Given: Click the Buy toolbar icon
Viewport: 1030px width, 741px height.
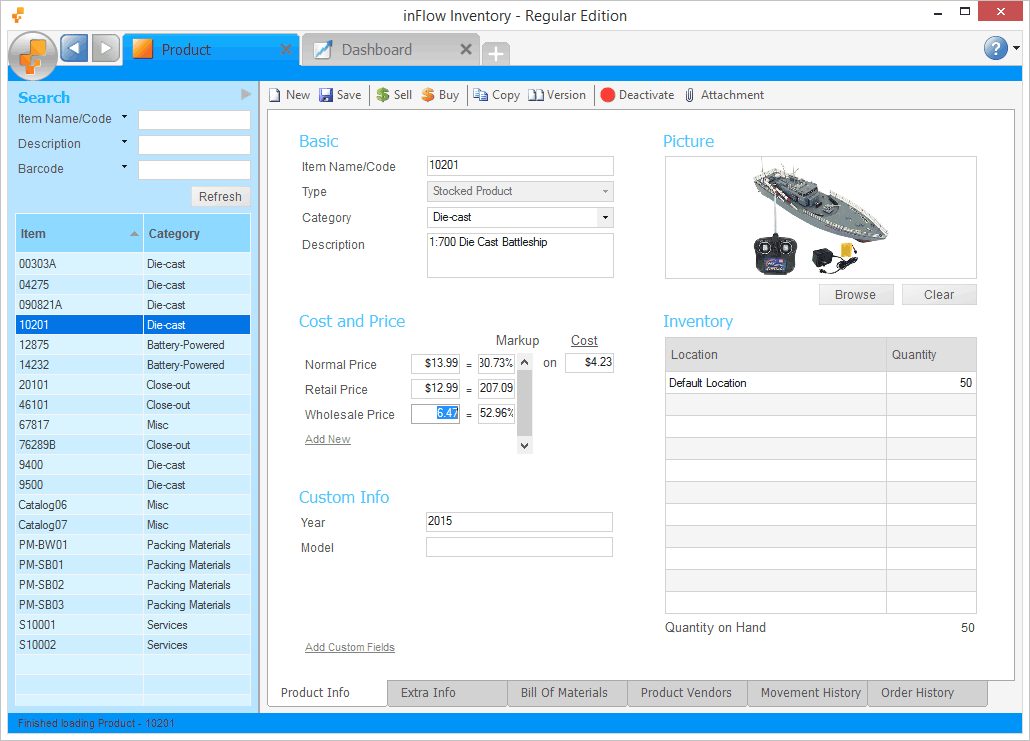Looking at the screenshot, I should 428,95.
